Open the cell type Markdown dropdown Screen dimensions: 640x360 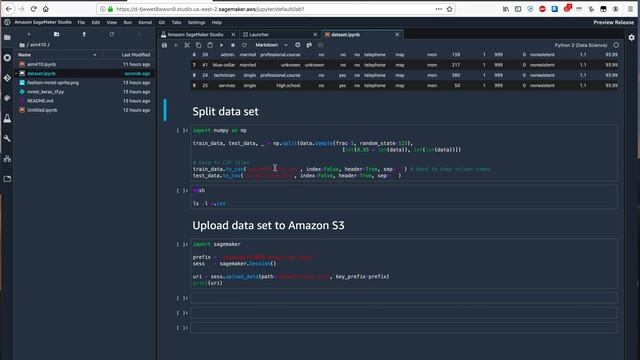pos(271,45)
